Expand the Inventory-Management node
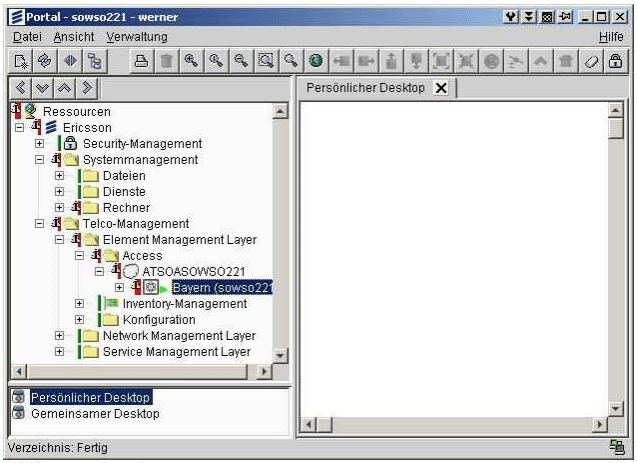The width and height of the screenshot is (637, 463). (x=80, y=304)
